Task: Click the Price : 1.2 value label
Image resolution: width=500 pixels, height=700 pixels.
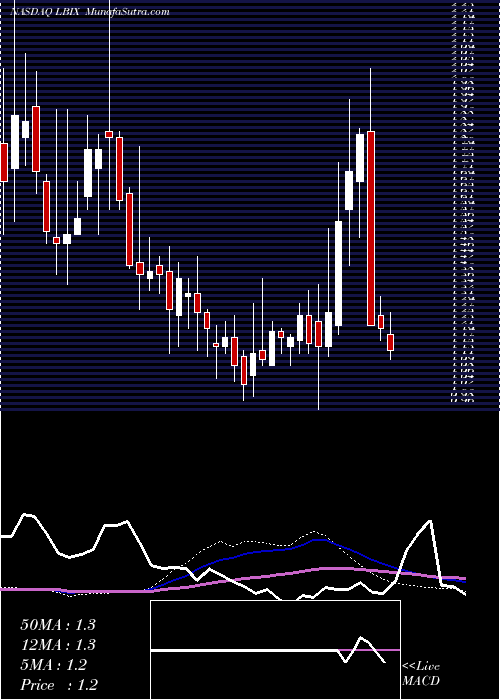Action: [x=59, y=685]
